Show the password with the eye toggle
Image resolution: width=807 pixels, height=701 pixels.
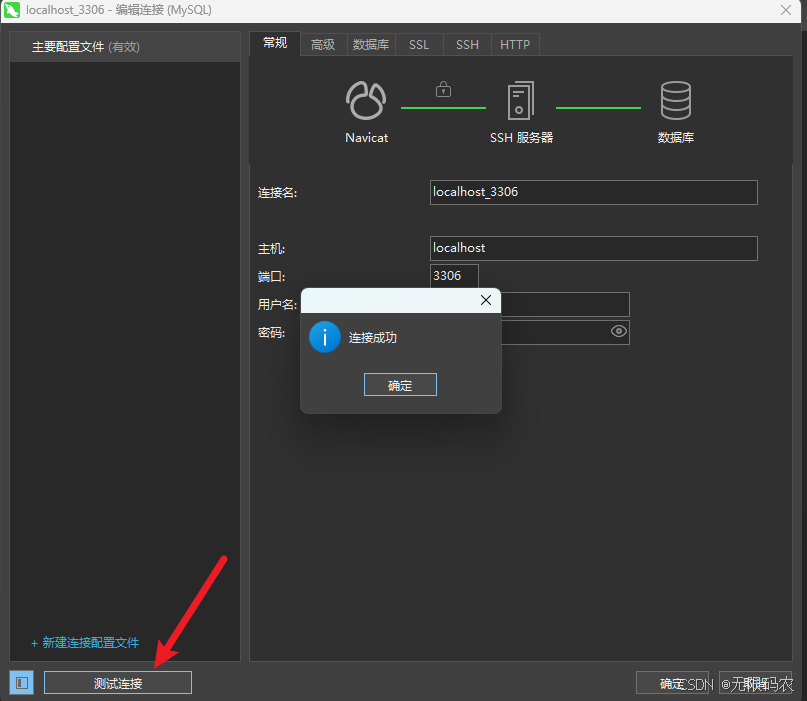point(618,332)
